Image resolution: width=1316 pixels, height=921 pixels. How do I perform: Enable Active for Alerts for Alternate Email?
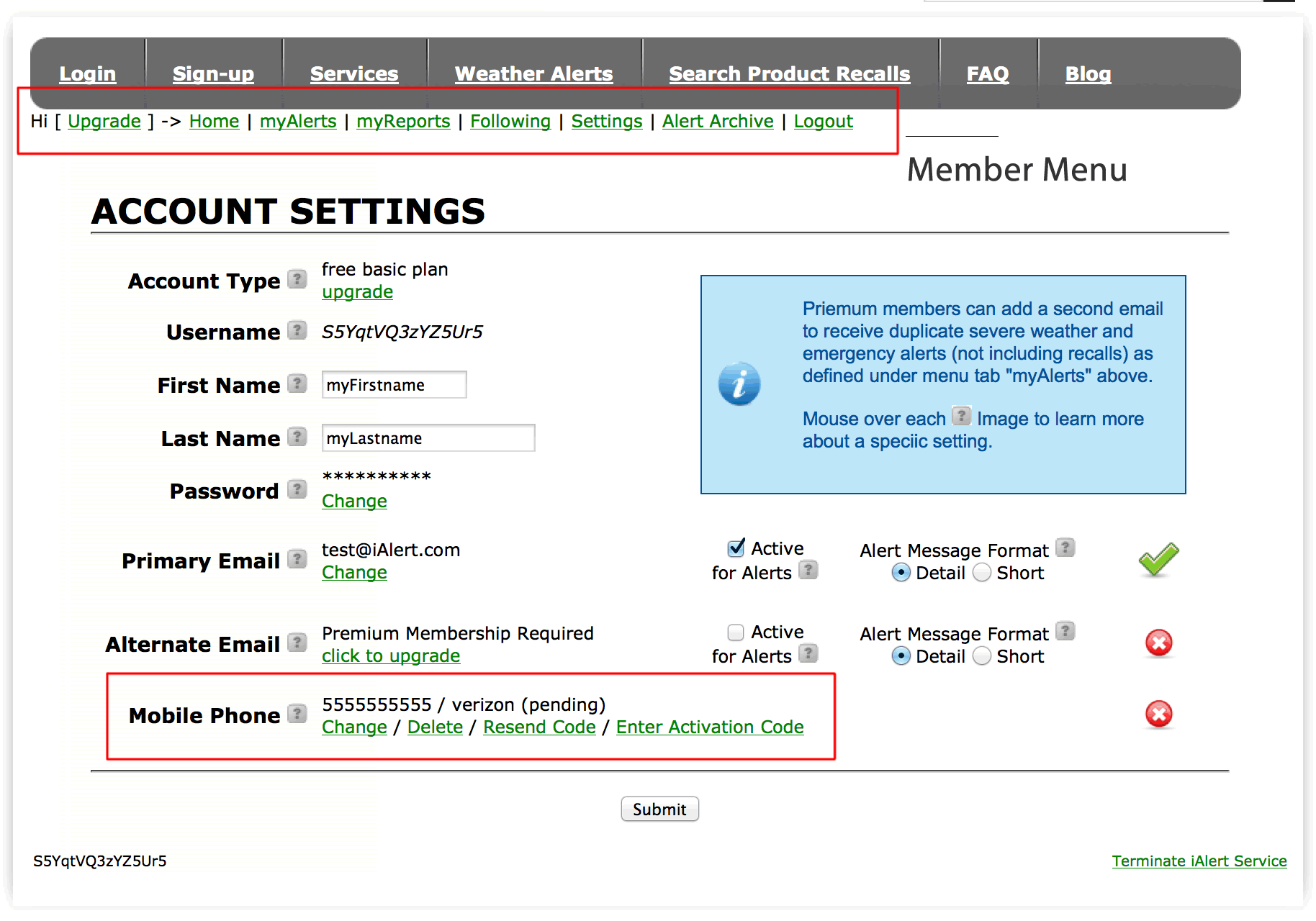pyautogui.click(x=735, y=632)
